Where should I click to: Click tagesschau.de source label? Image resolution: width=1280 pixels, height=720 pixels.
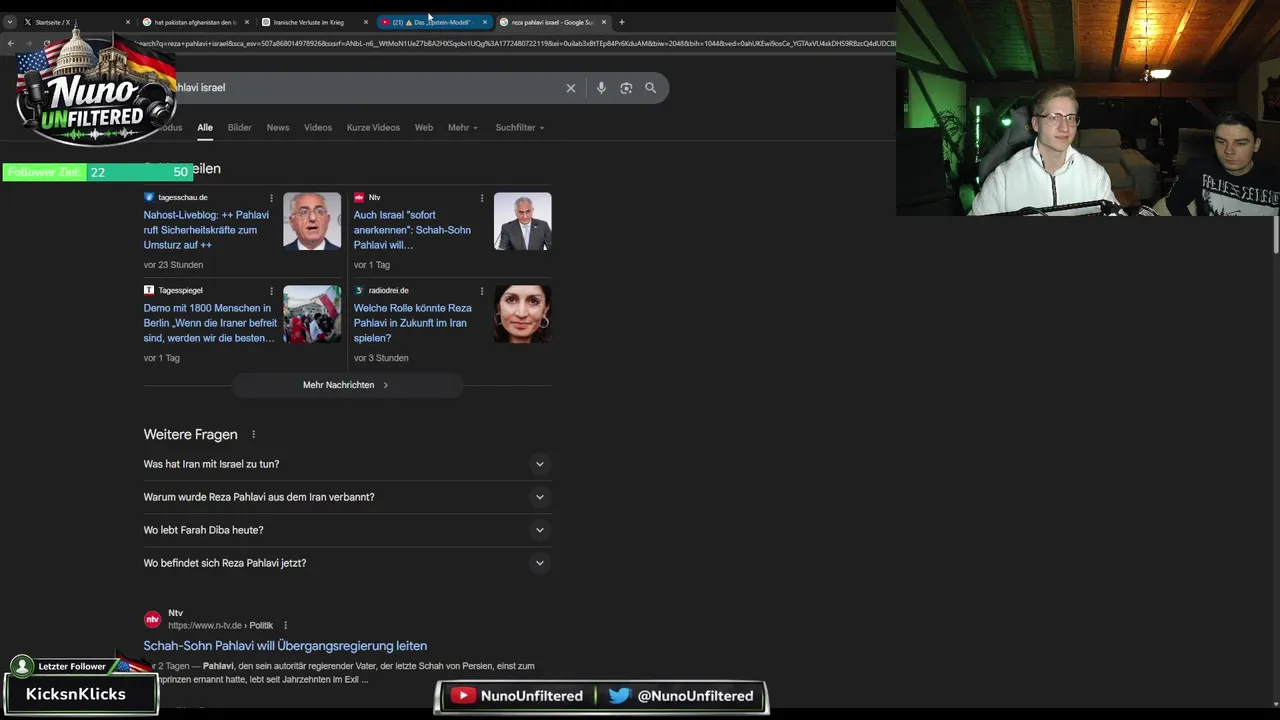pos(183,198)
